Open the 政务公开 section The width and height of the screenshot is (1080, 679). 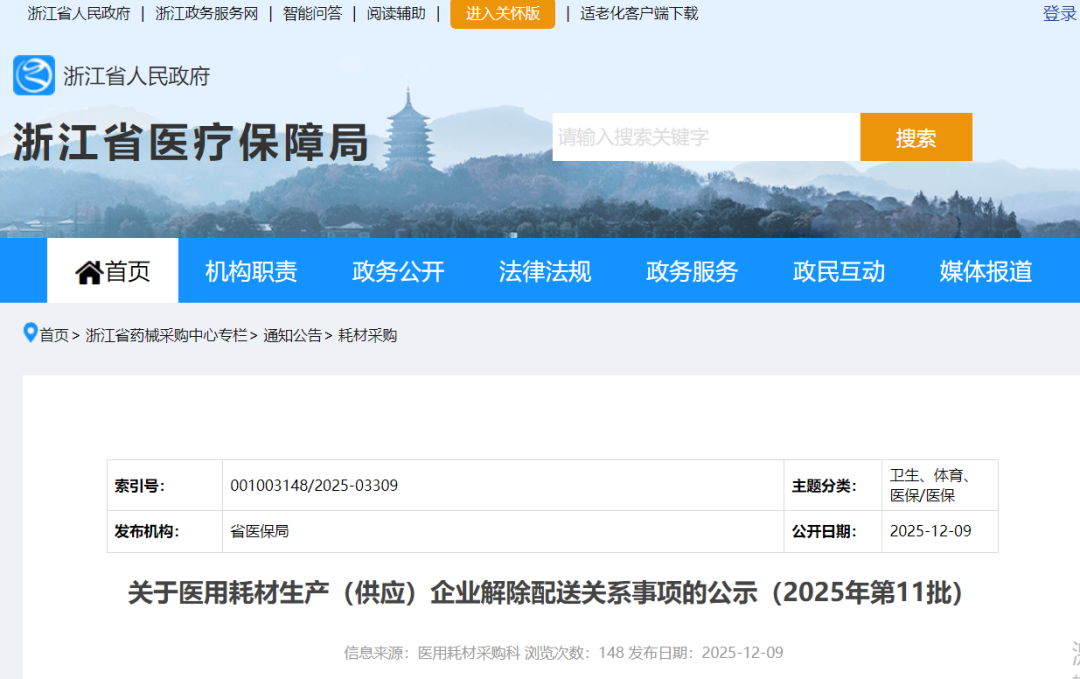tap(397, 270)
